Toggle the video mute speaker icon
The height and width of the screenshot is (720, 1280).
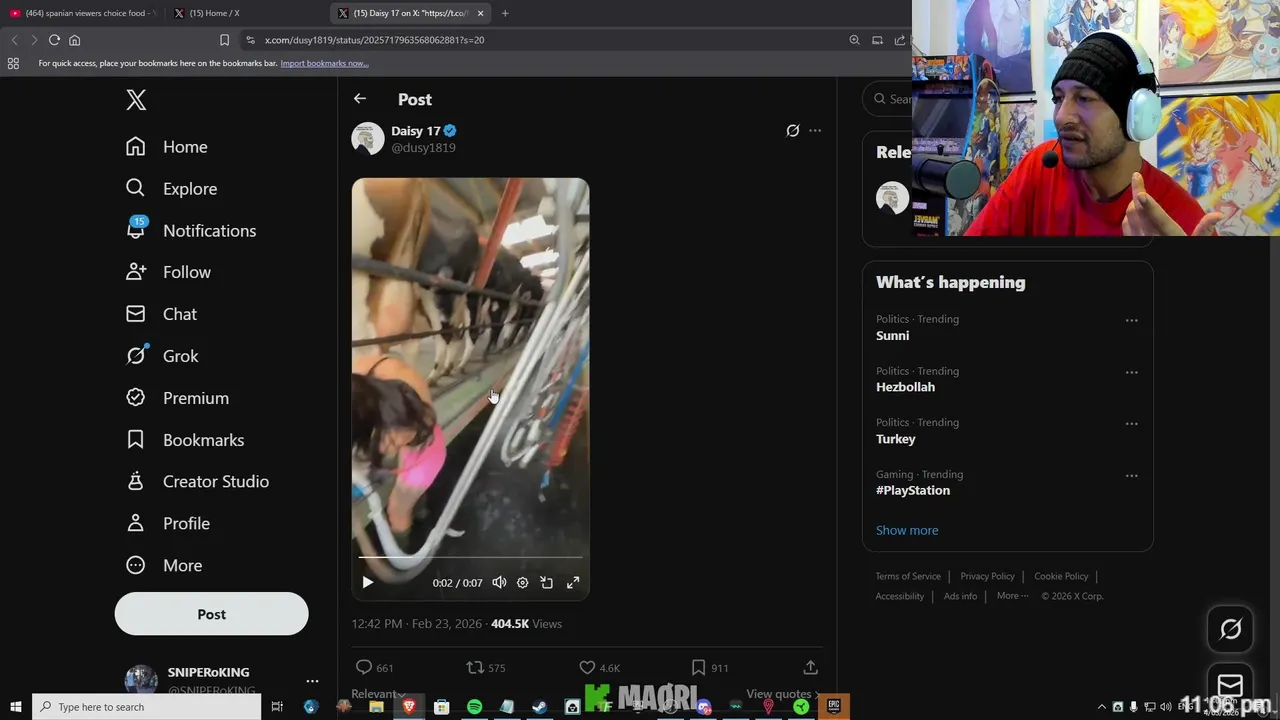[499, 582]
